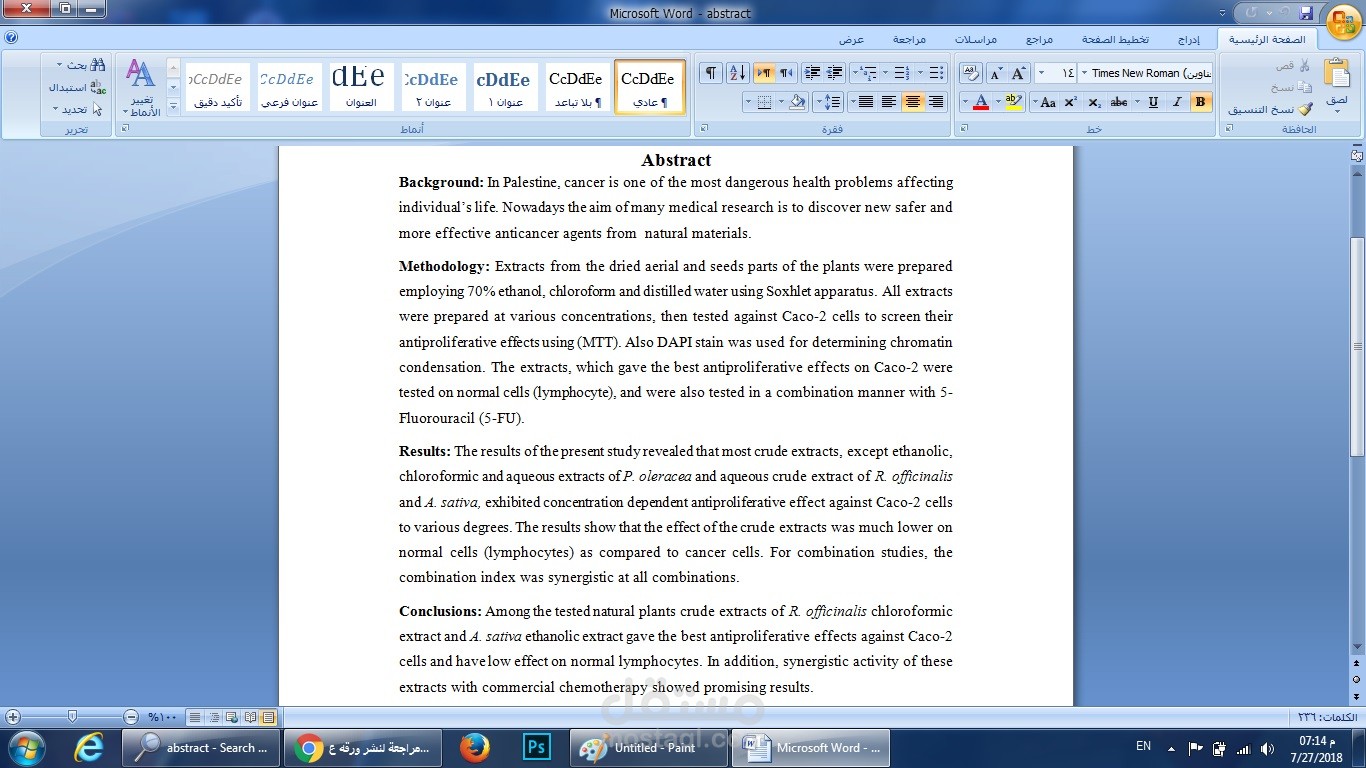Toggle Bold formatting in the font group
This screenshot has height=768, width=1366.
coord(1200,101)
